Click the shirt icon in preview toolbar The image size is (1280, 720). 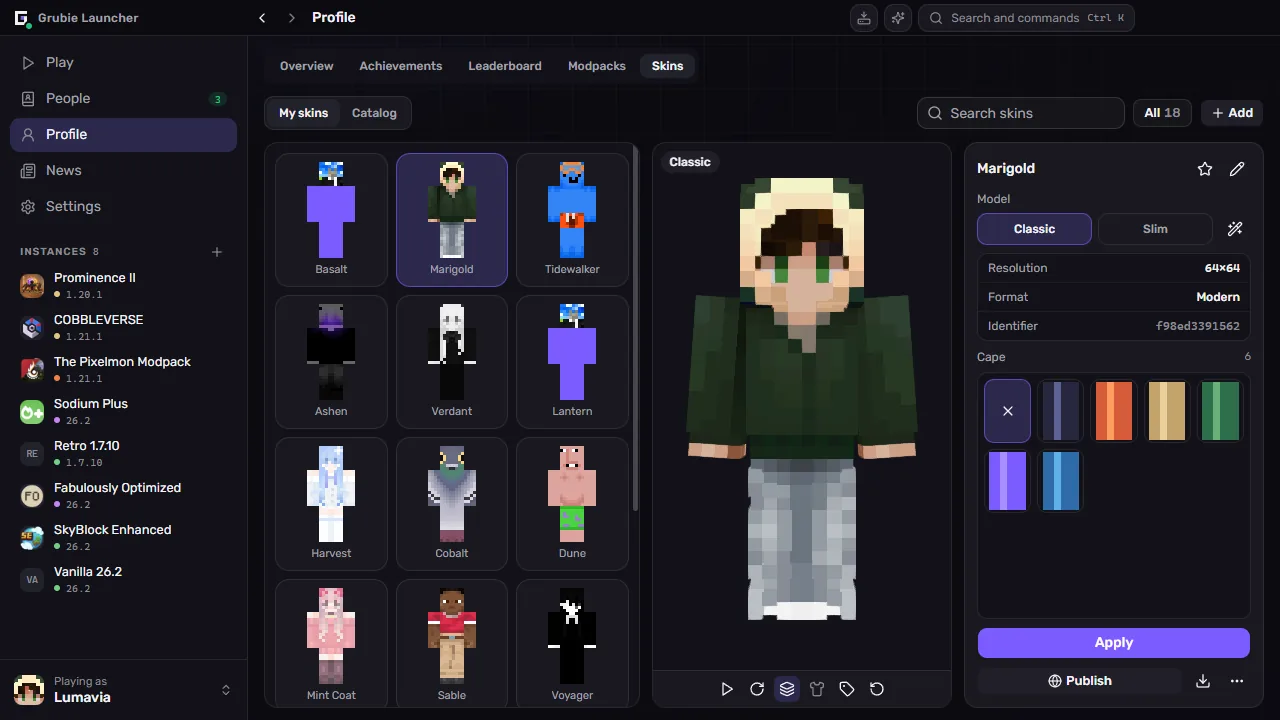coord(817,689)
